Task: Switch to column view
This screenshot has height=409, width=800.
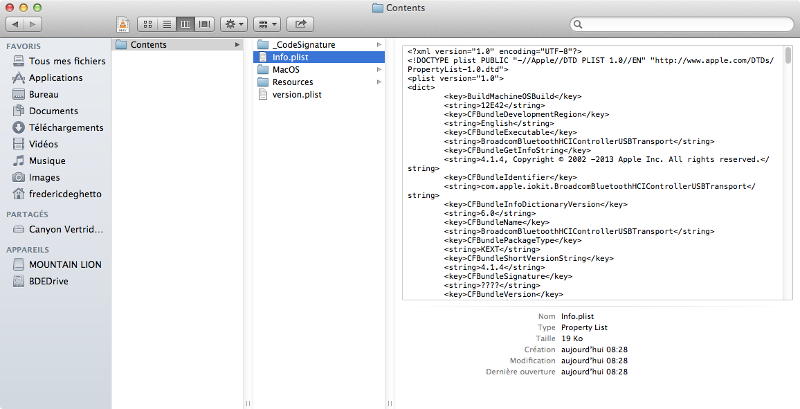Action: click(x=186, y=24)
